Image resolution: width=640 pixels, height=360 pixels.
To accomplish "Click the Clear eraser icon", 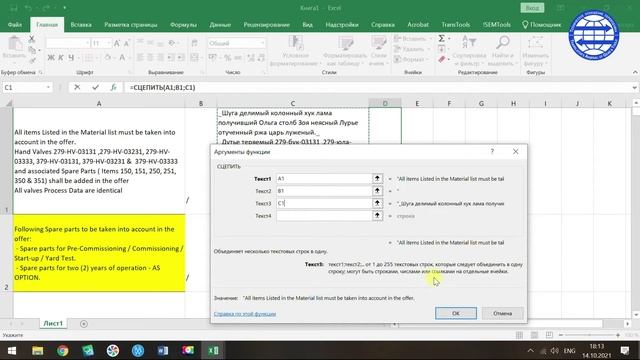I will [x=442, y=60].
